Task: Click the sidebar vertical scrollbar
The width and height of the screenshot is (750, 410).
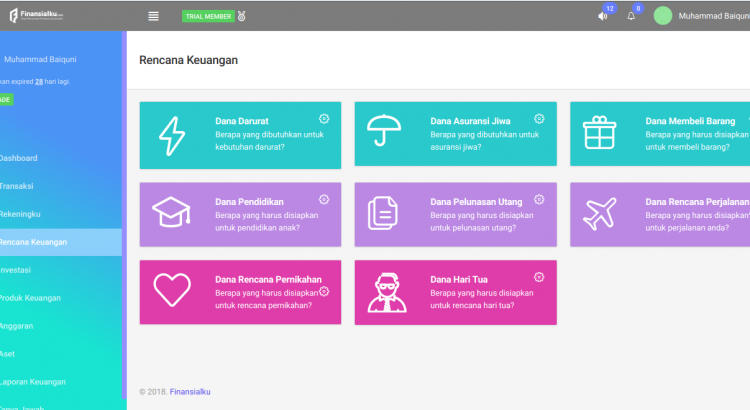Action: click(x=124, y=215)
